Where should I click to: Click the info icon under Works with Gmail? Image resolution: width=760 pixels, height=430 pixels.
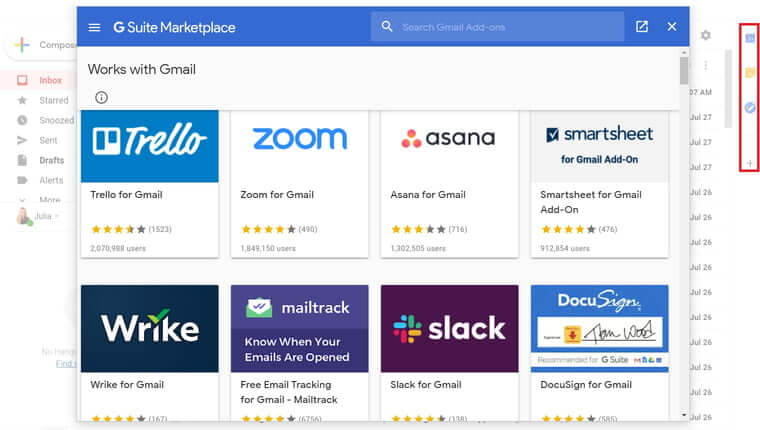click(101, 97)
